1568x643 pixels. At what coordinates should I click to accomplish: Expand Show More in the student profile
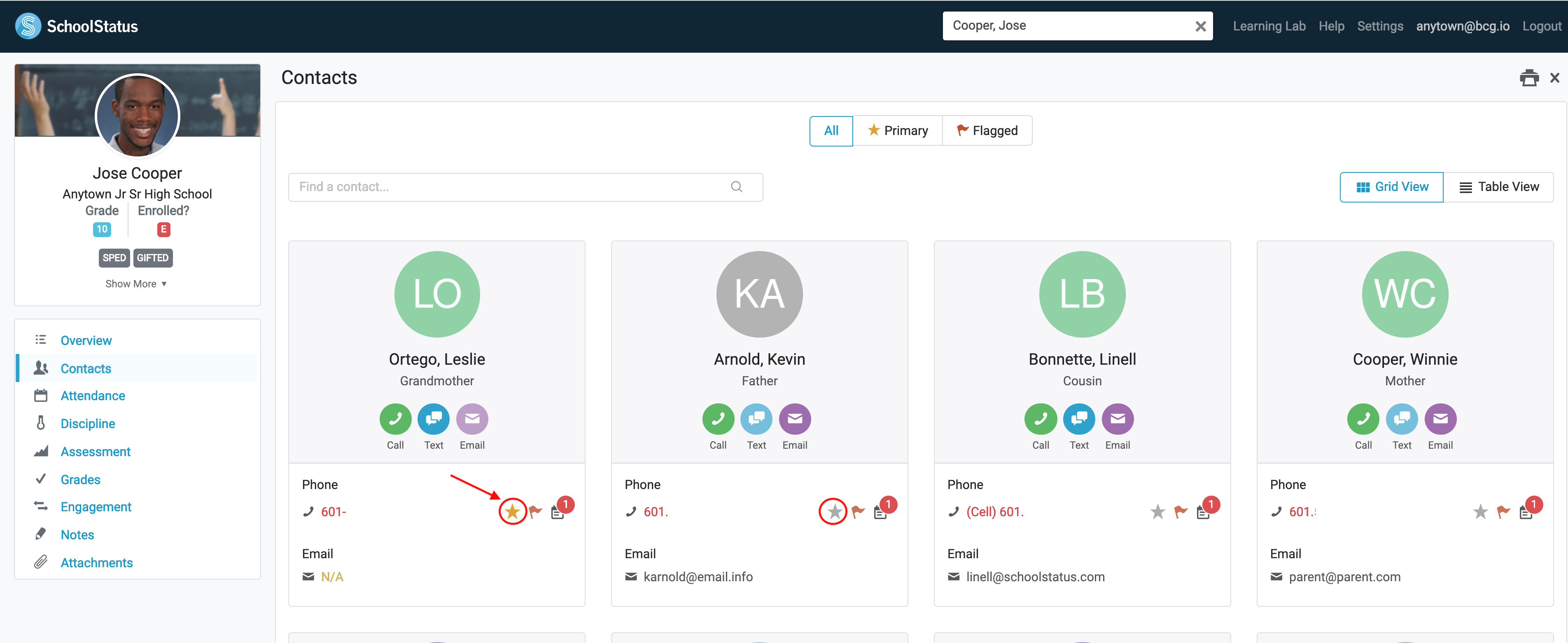pyautogui.click(x=136, y=284)
